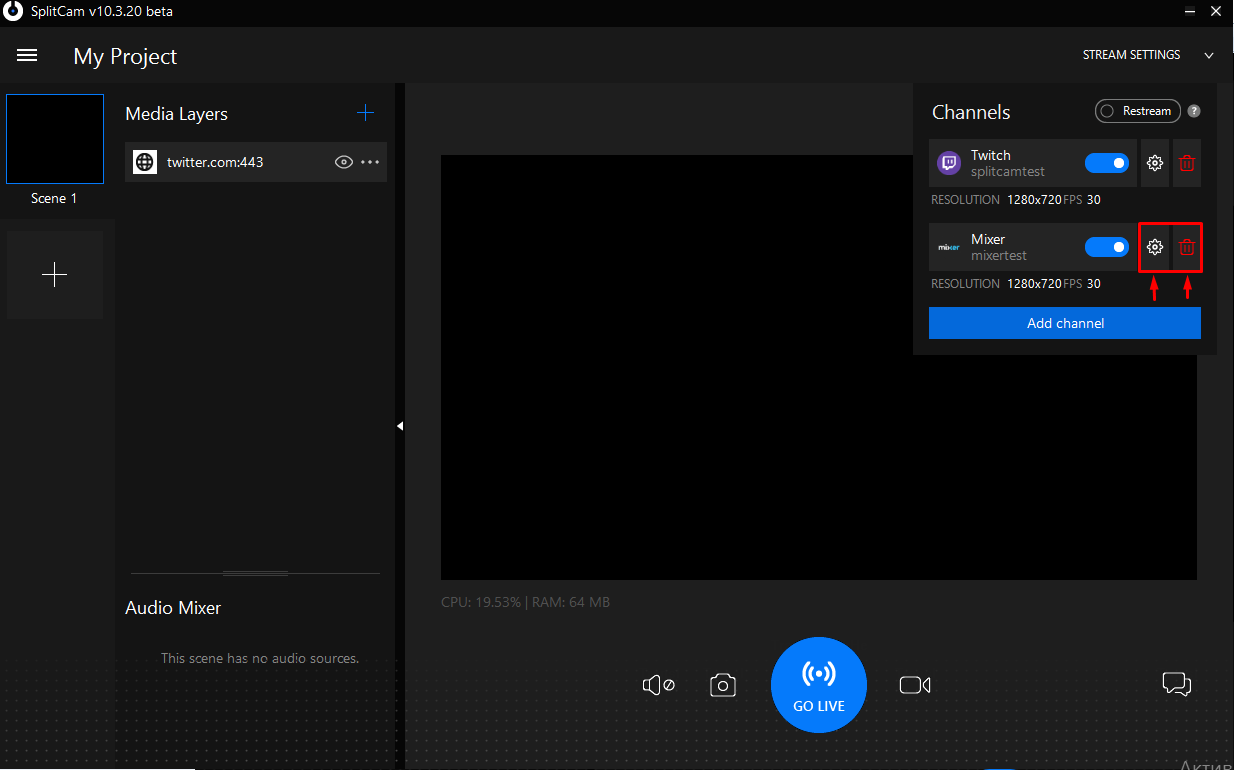Viewport: 1234px width, 770px height.
Task: Open the chat panel icon
Action: point(1177,684)
